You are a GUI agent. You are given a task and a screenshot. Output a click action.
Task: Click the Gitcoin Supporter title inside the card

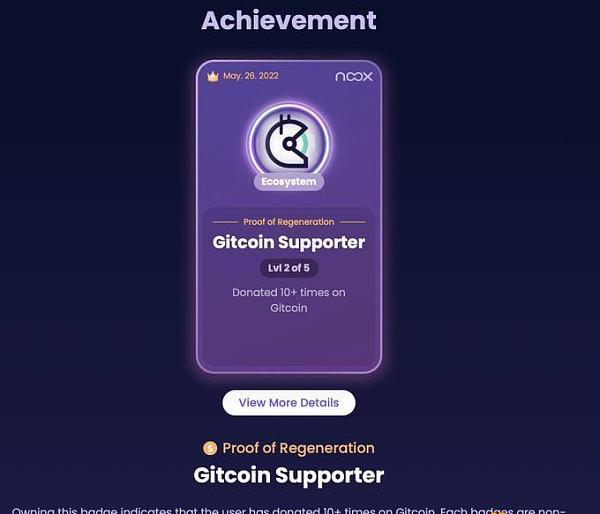(x=289, y=242)
